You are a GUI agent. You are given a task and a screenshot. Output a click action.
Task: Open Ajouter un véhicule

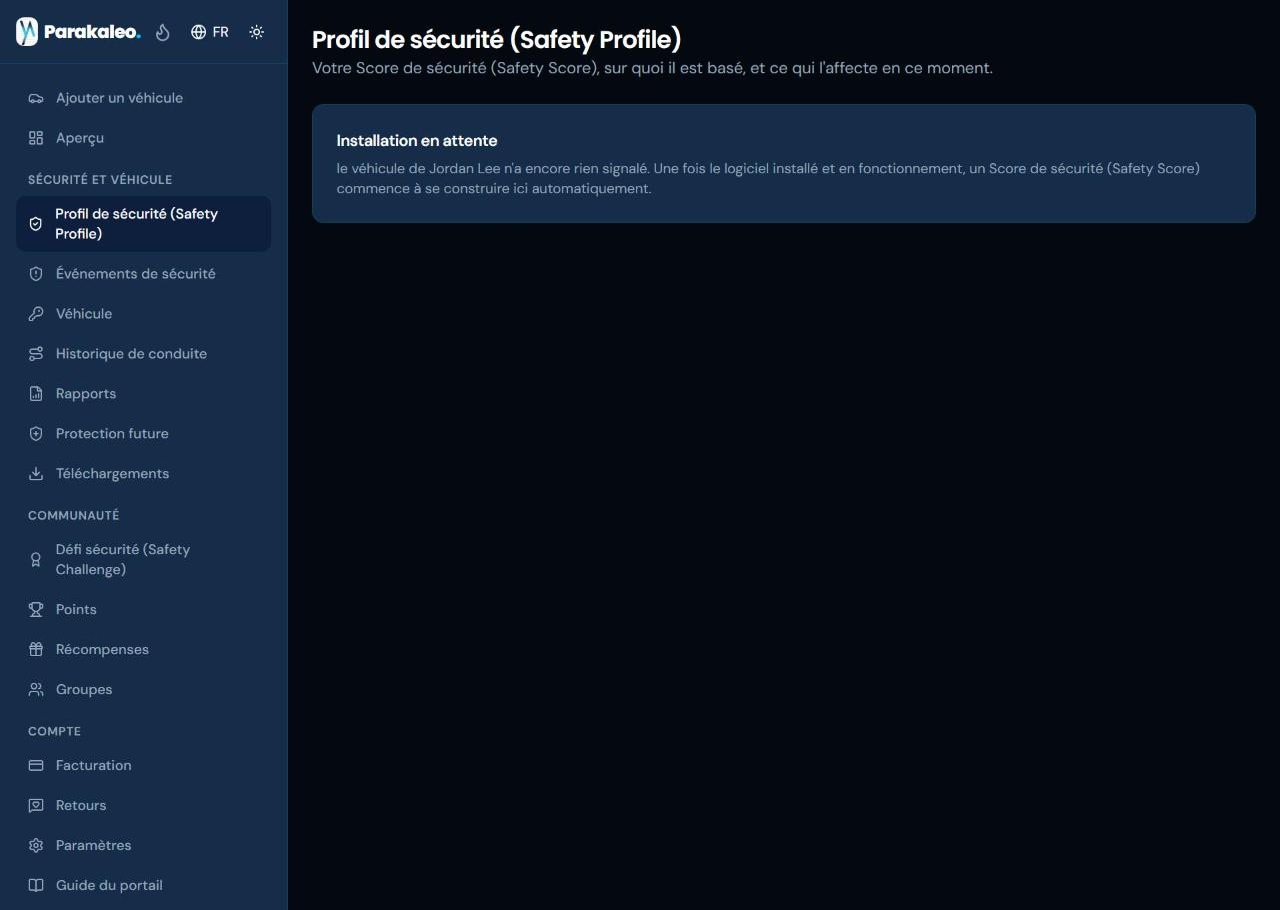(x=143, y=98)
